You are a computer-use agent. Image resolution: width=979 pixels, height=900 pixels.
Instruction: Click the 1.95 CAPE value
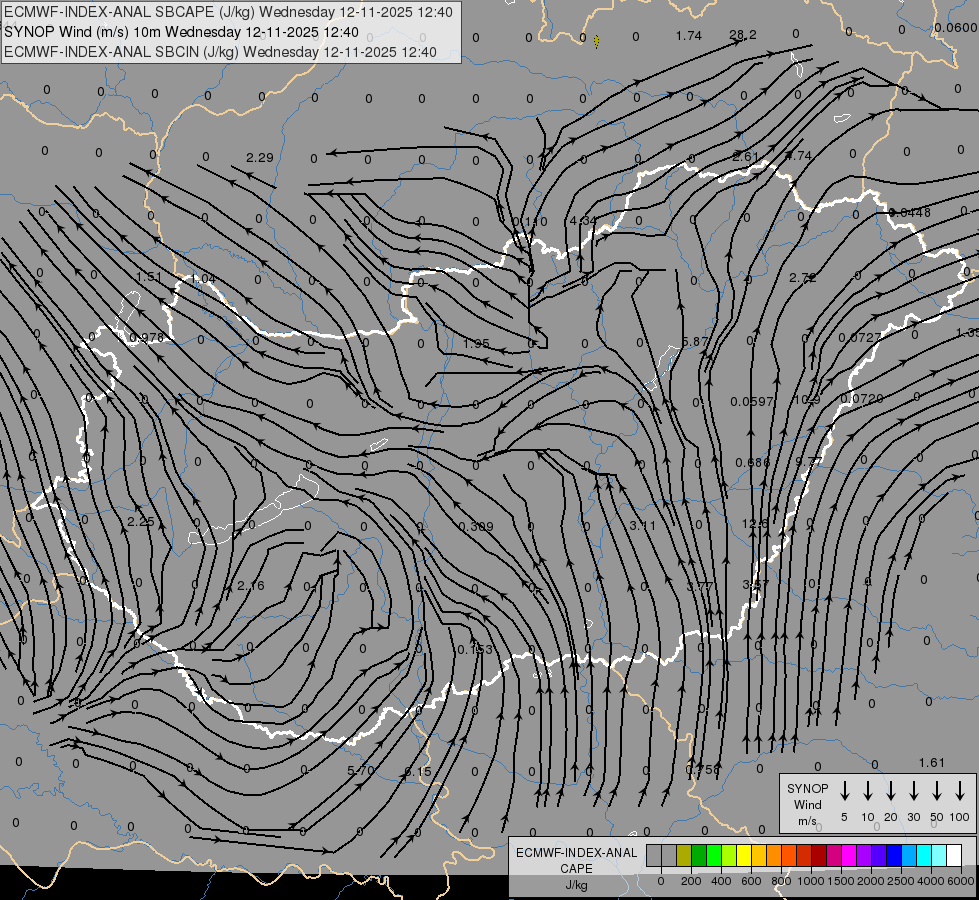click(x=476, y=343)
